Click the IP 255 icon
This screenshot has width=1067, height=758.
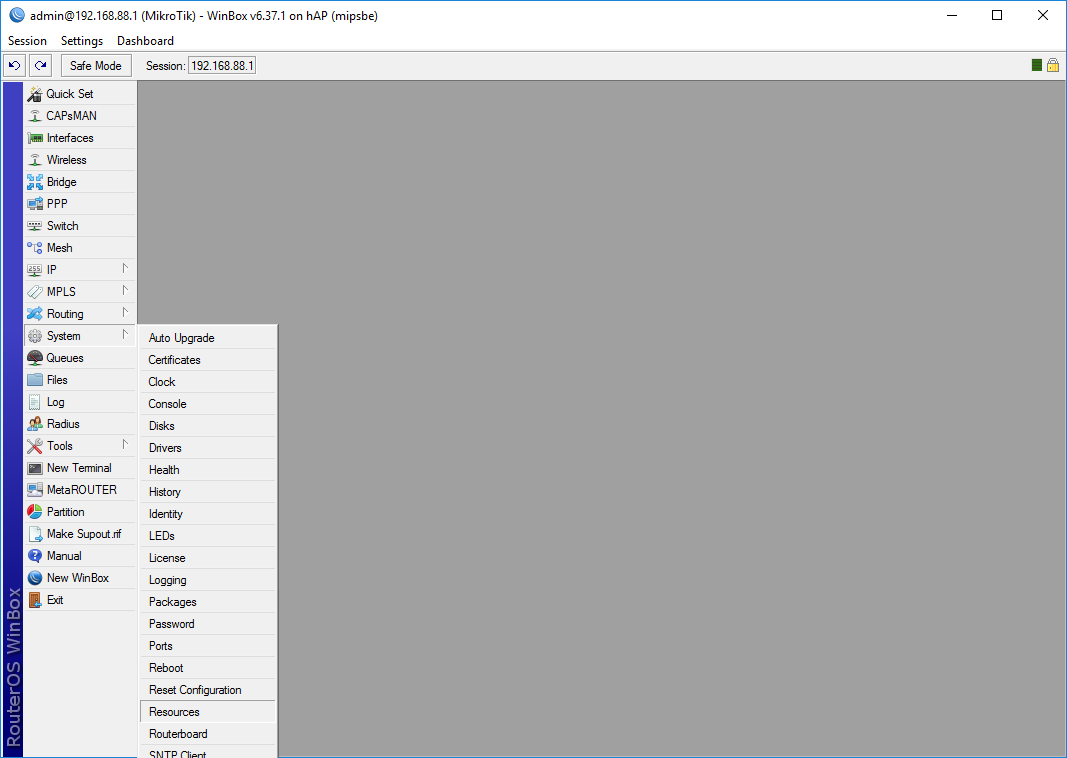[x=35, y=269]
